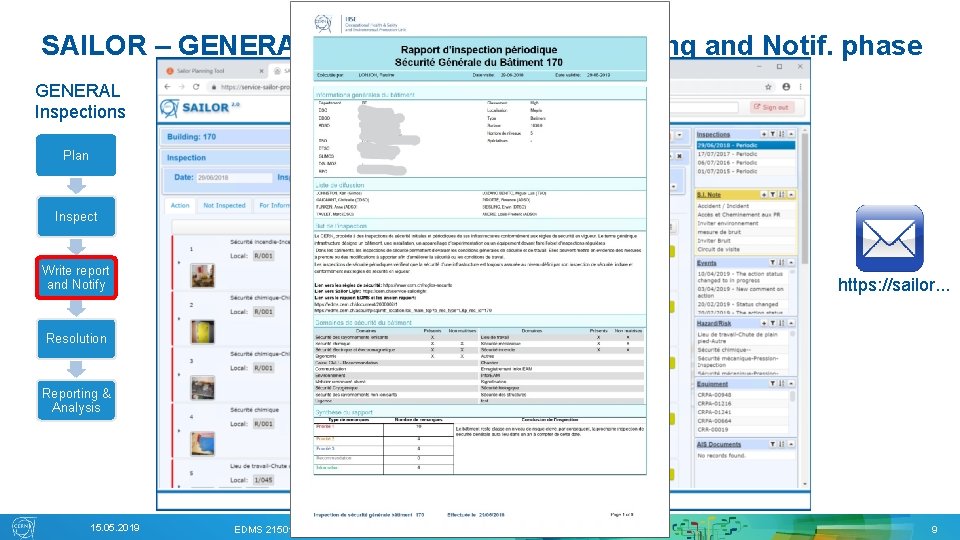
Task: Add a new S.I. Note entry
Action: (763, 195)
